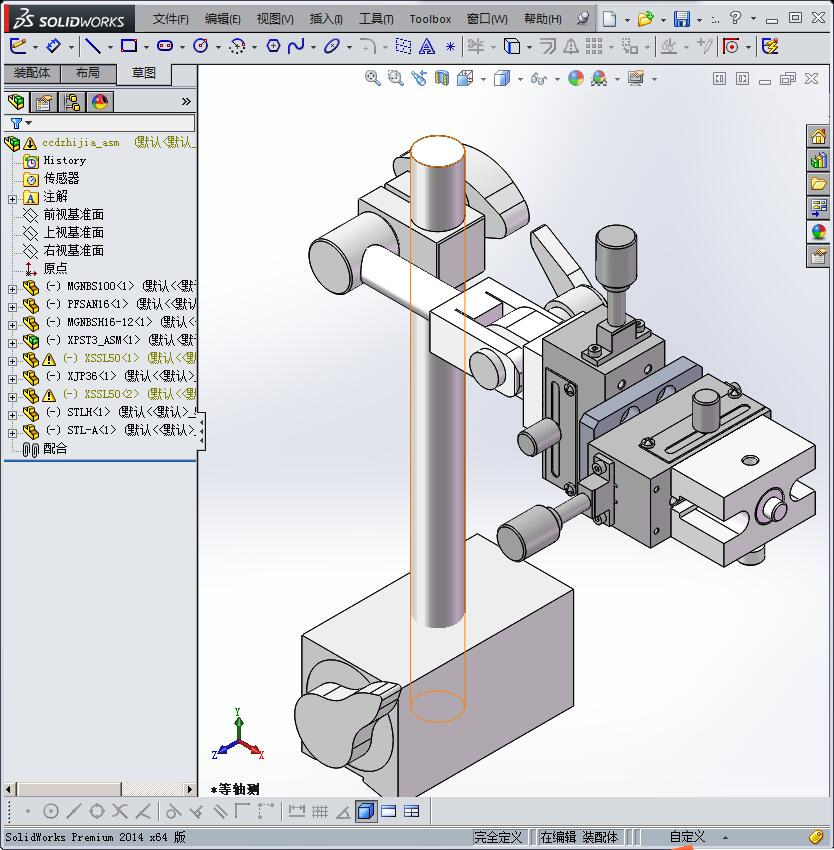Toggle four-view viewport layout icon

[x=412, y=812]
